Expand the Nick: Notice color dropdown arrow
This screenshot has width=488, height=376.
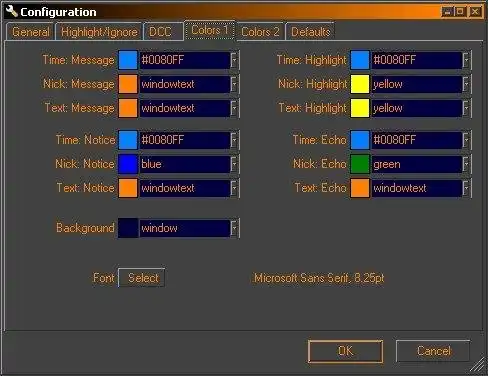[x=235, y=164]
